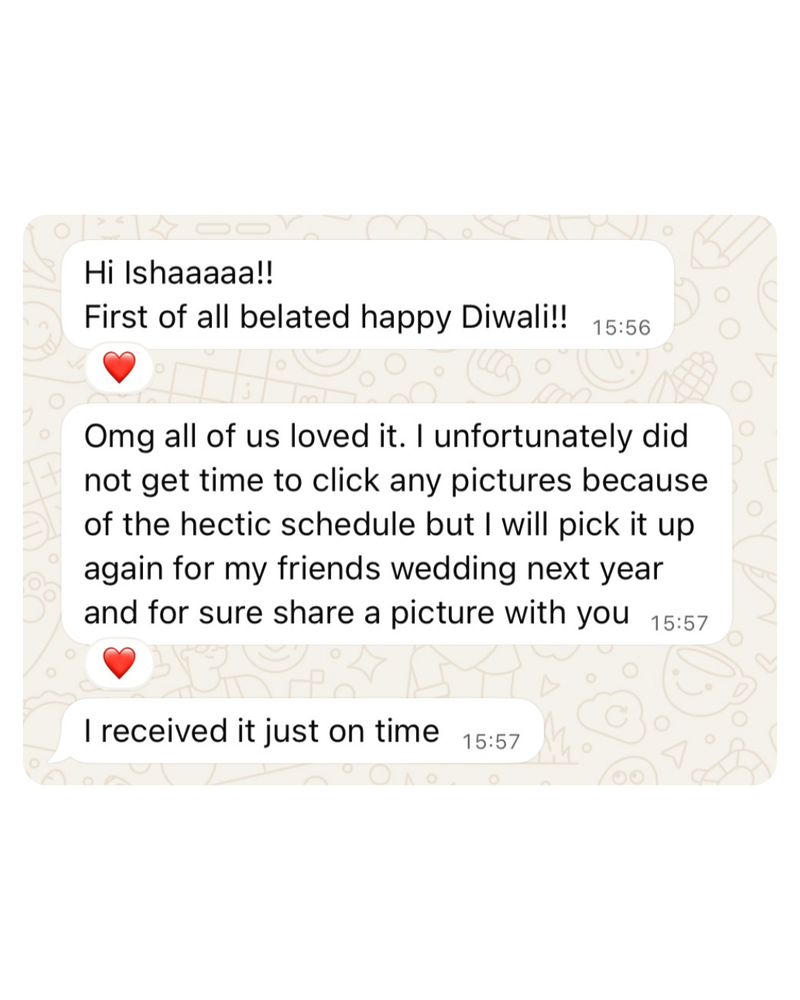The height and width of the screenshot is (1000, 800).
Task: Click the word "Diwali!!" in the first message
Action: pos(514,317)
